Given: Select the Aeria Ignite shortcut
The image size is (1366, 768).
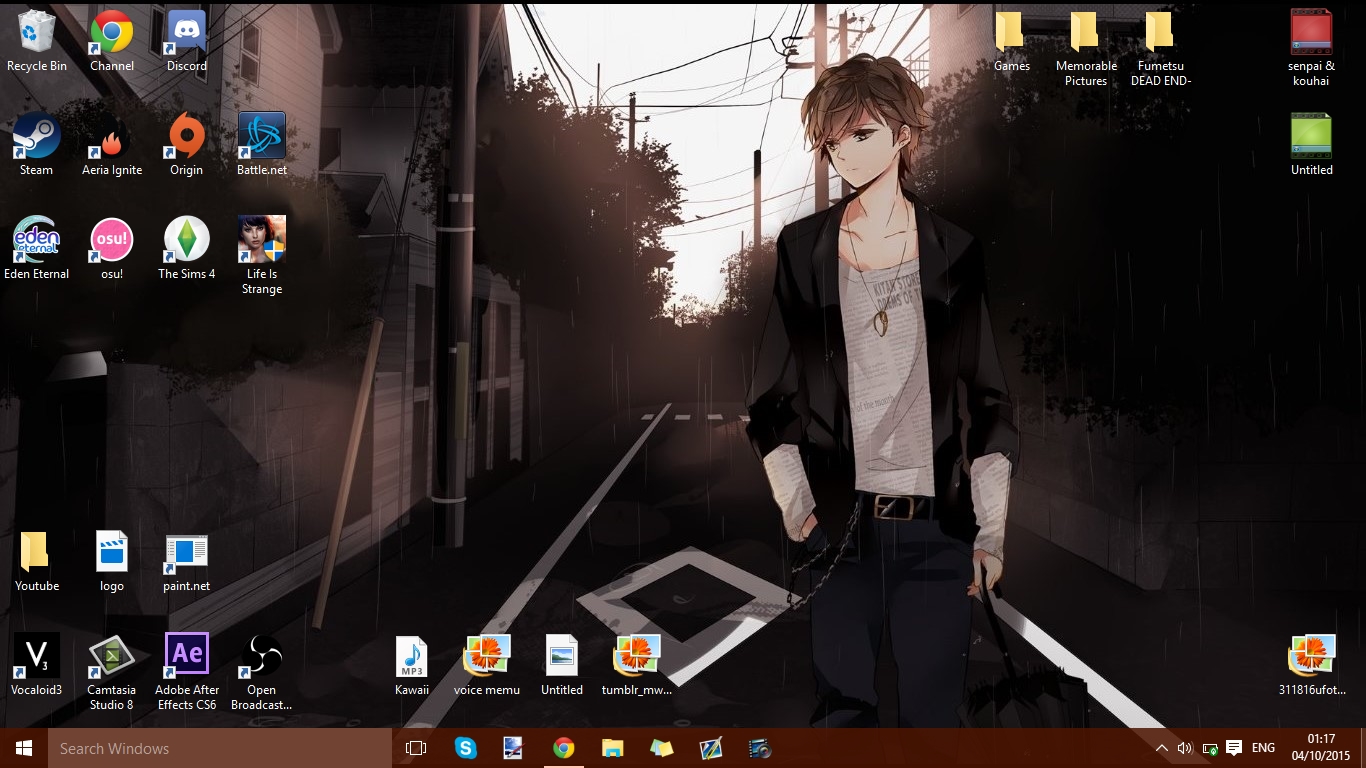Looking at the screenshot, I should 112,145.
